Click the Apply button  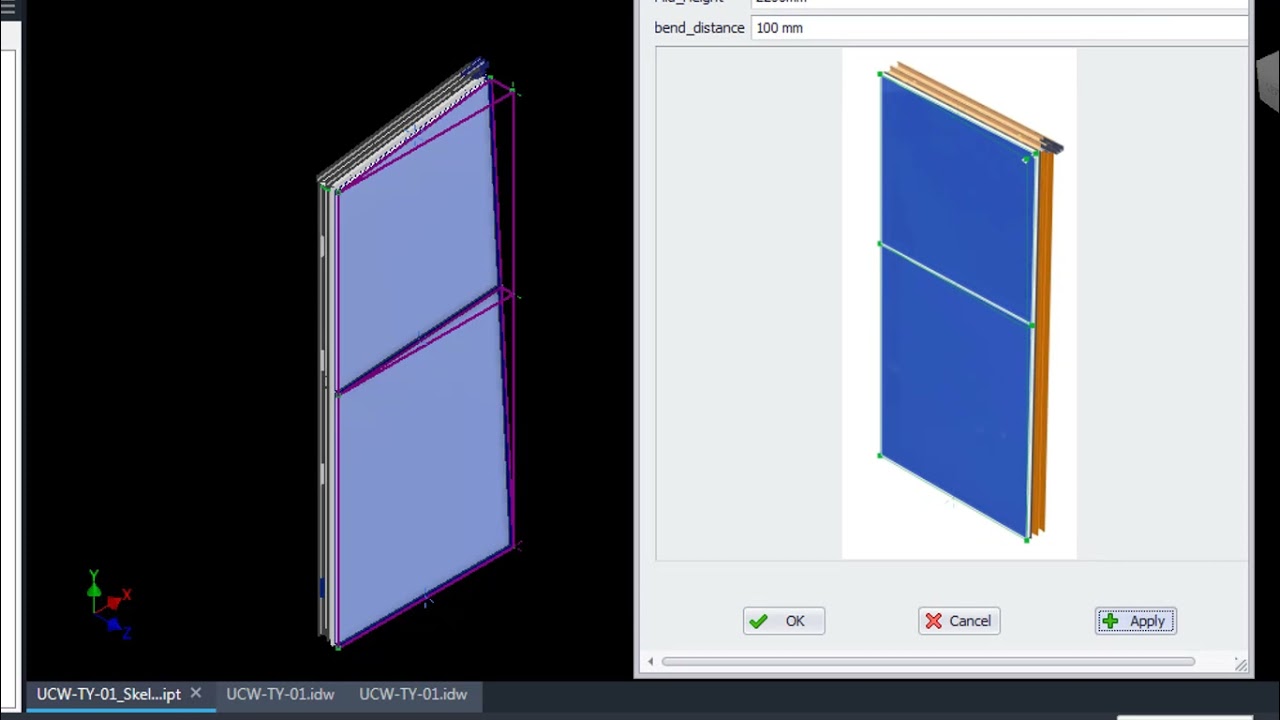[x=1136, y=621]
